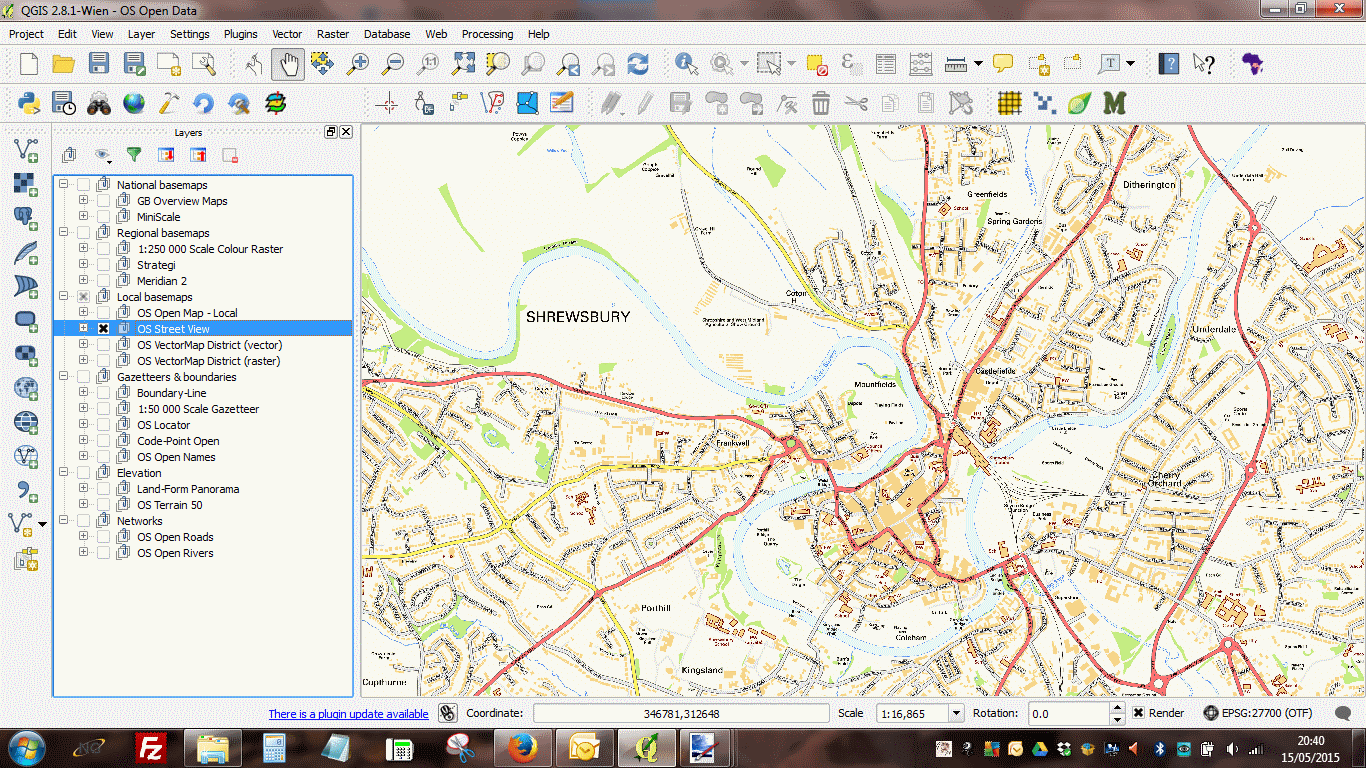This screenshot has width=1366, height=768.
Task: Click the Africa map plugin icon
Action: coord(1251,64)
